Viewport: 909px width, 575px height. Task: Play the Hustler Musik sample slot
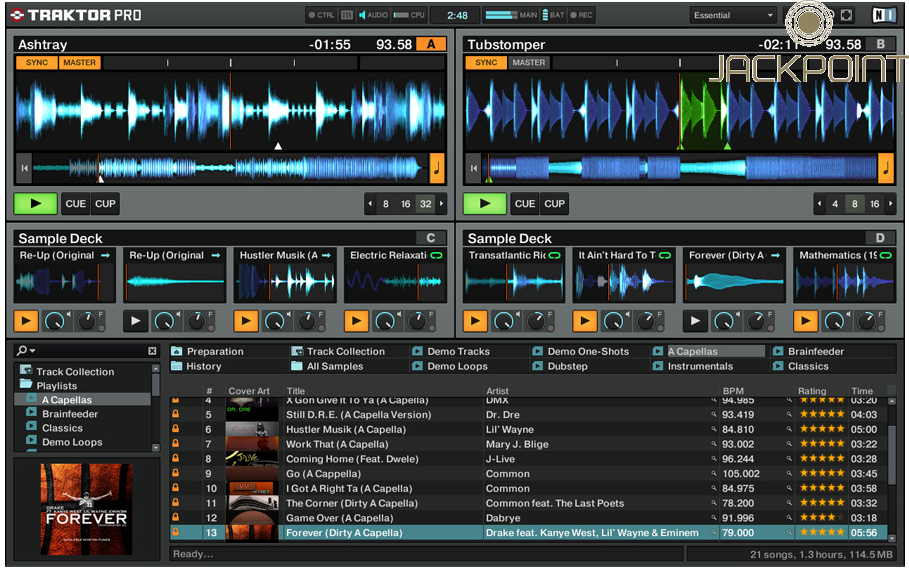[x=246, y=321]
